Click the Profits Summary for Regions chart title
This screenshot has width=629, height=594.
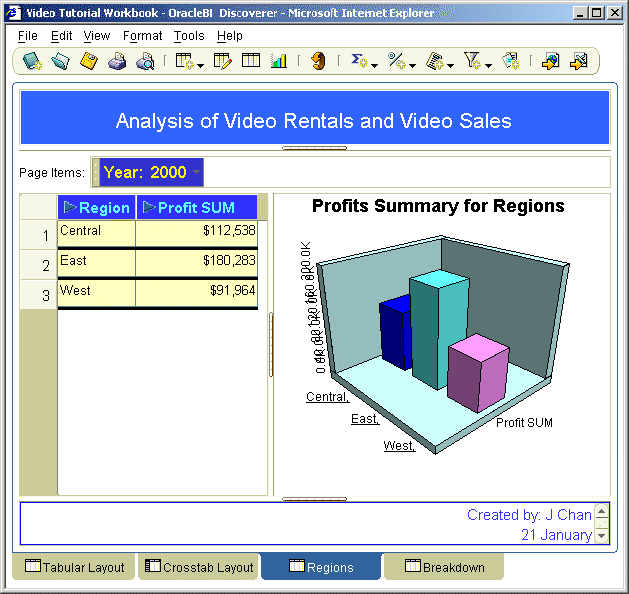438,206
